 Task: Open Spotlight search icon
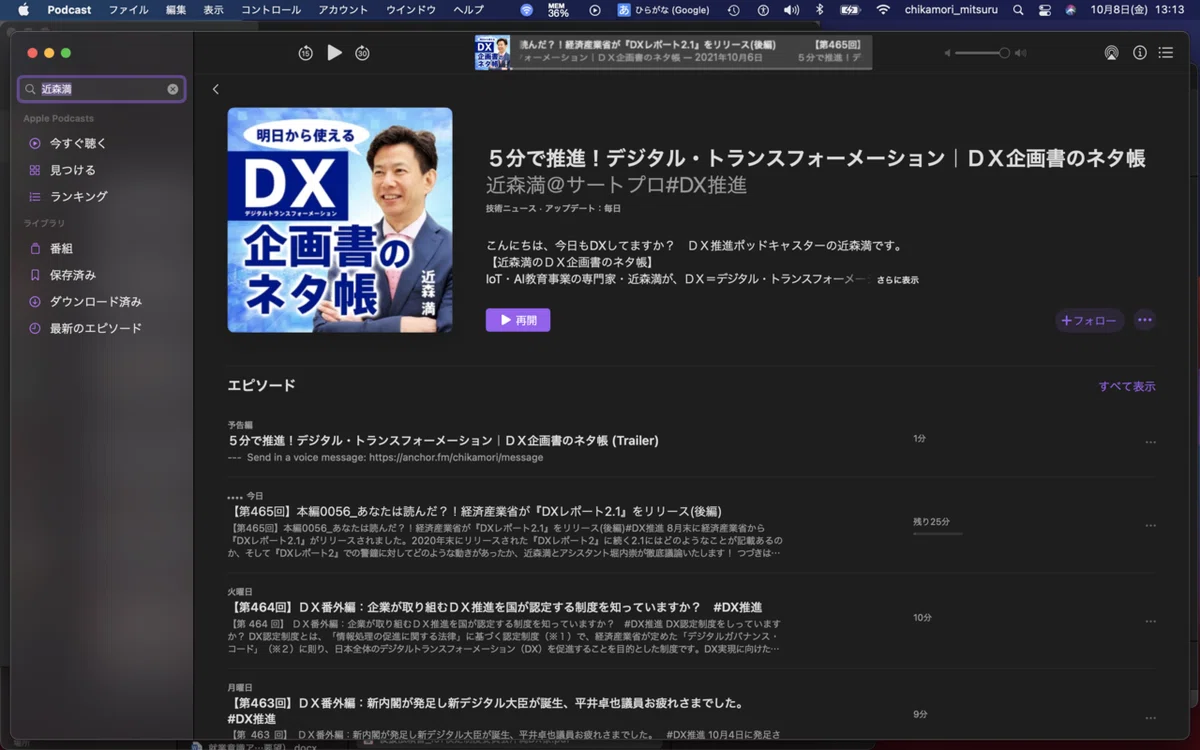[x=1018, y=10]
